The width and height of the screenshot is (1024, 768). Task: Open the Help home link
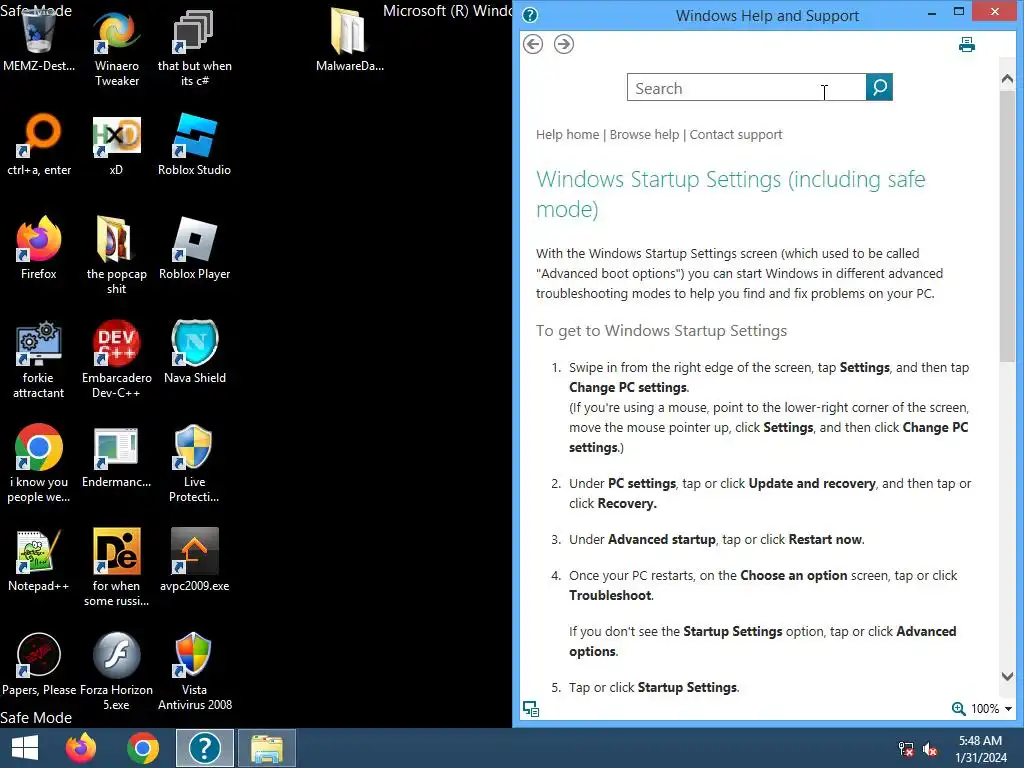[x=568, y=135]
